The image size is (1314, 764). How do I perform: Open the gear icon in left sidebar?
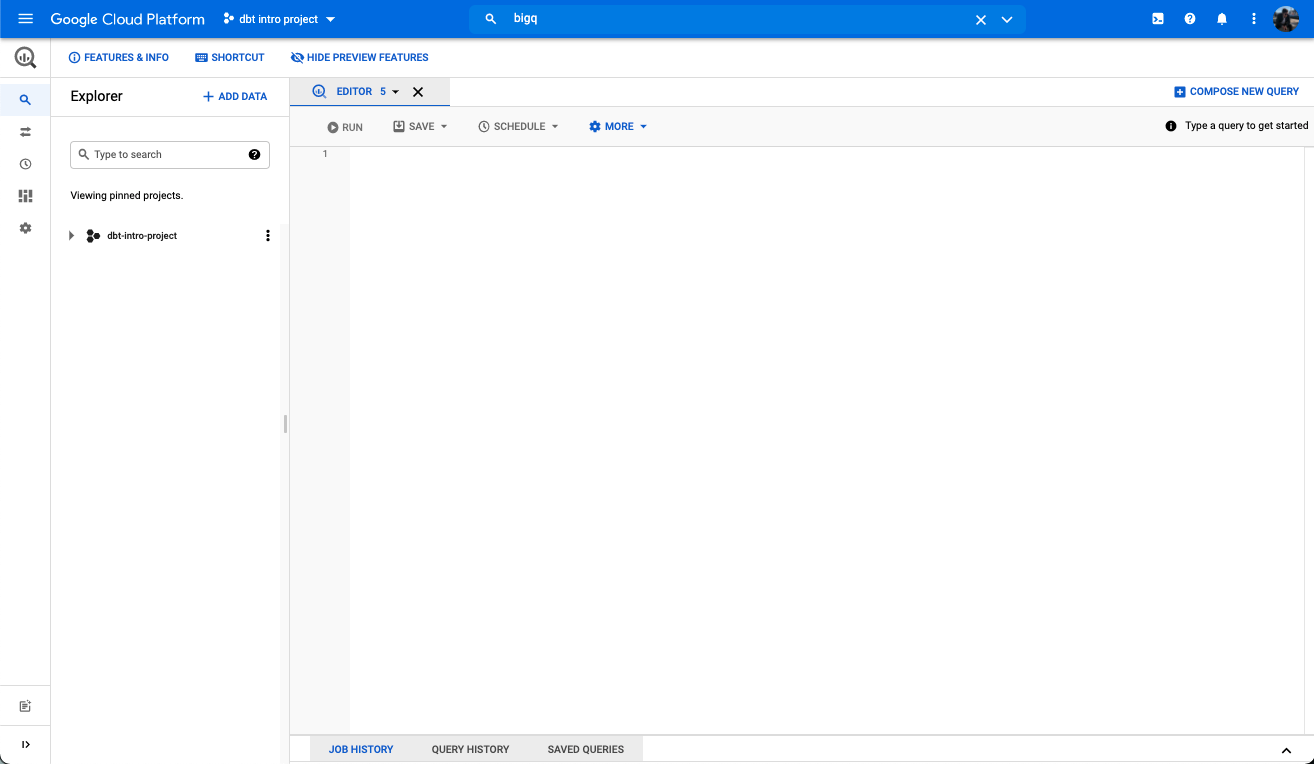pos(25,228)
